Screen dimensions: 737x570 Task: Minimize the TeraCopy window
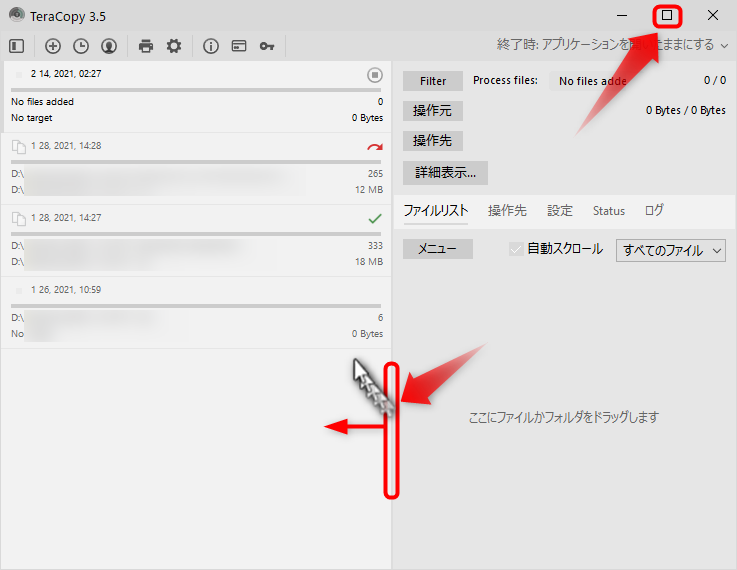coord(622,16)
